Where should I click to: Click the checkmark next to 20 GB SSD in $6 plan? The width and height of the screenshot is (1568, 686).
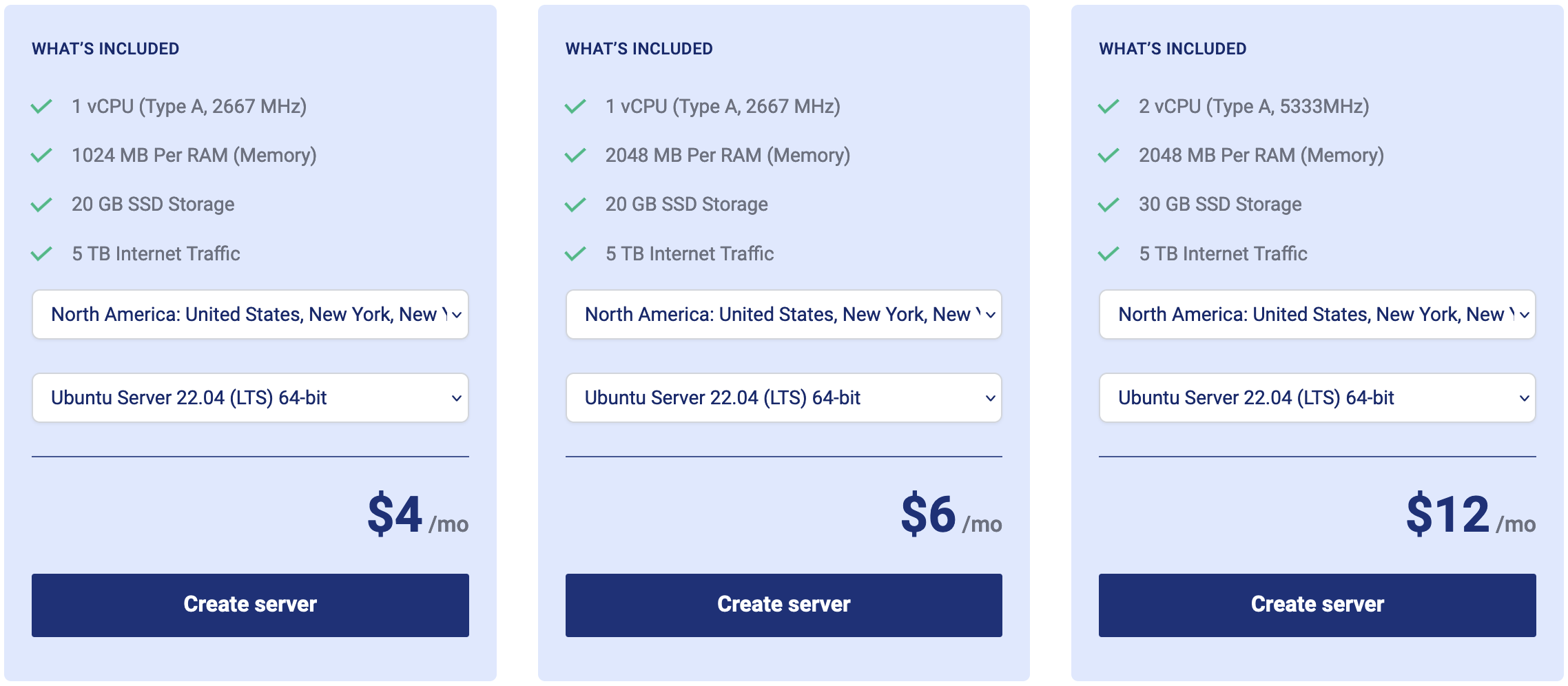point(575,205)
